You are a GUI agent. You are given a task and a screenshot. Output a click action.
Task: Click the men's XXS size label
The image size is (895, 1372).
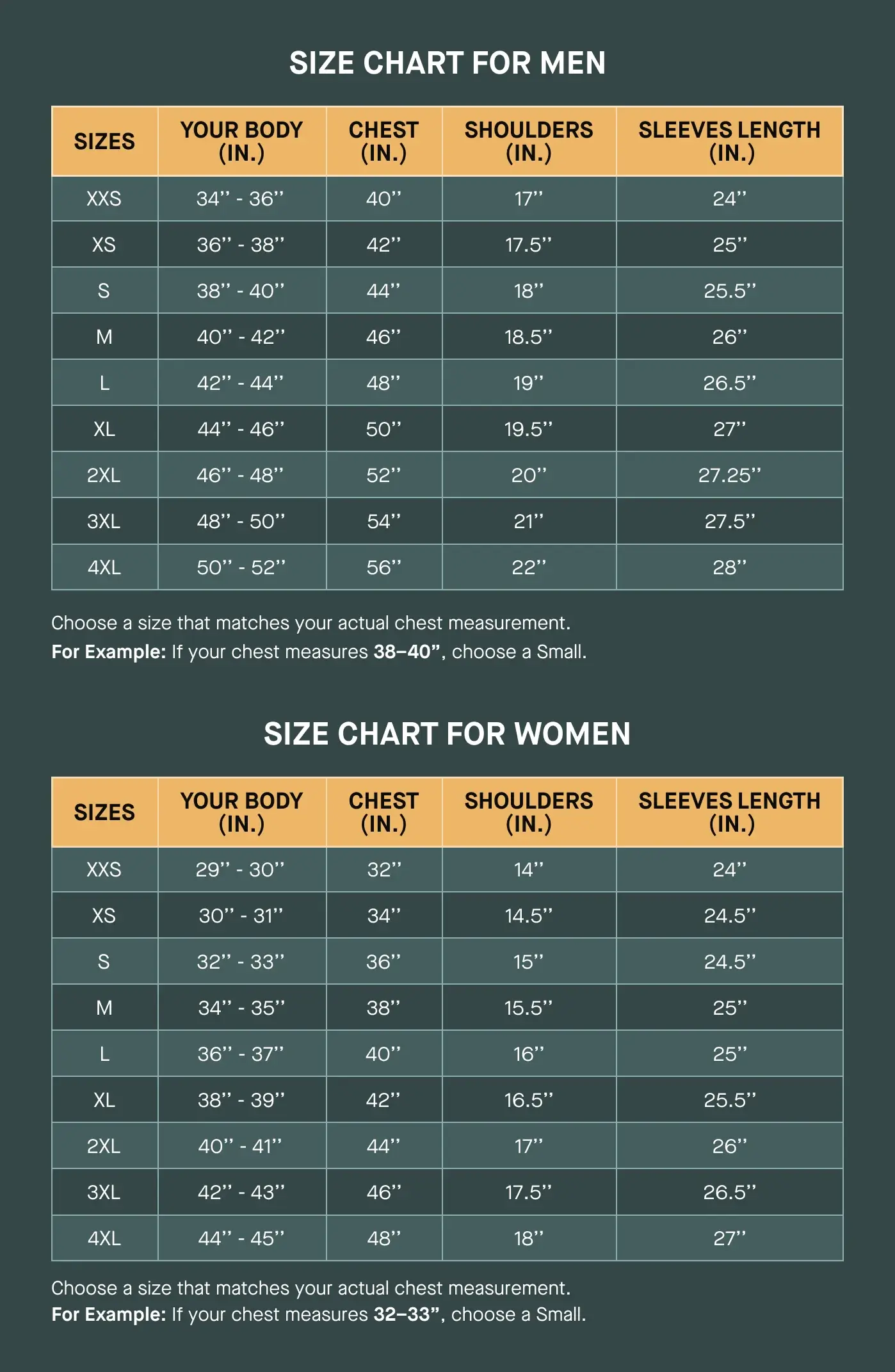(104, 198)
